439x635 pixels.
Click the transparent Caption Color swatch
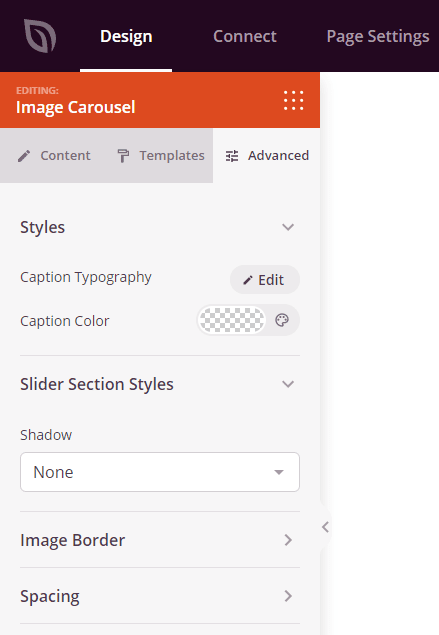tap(232, 320)
